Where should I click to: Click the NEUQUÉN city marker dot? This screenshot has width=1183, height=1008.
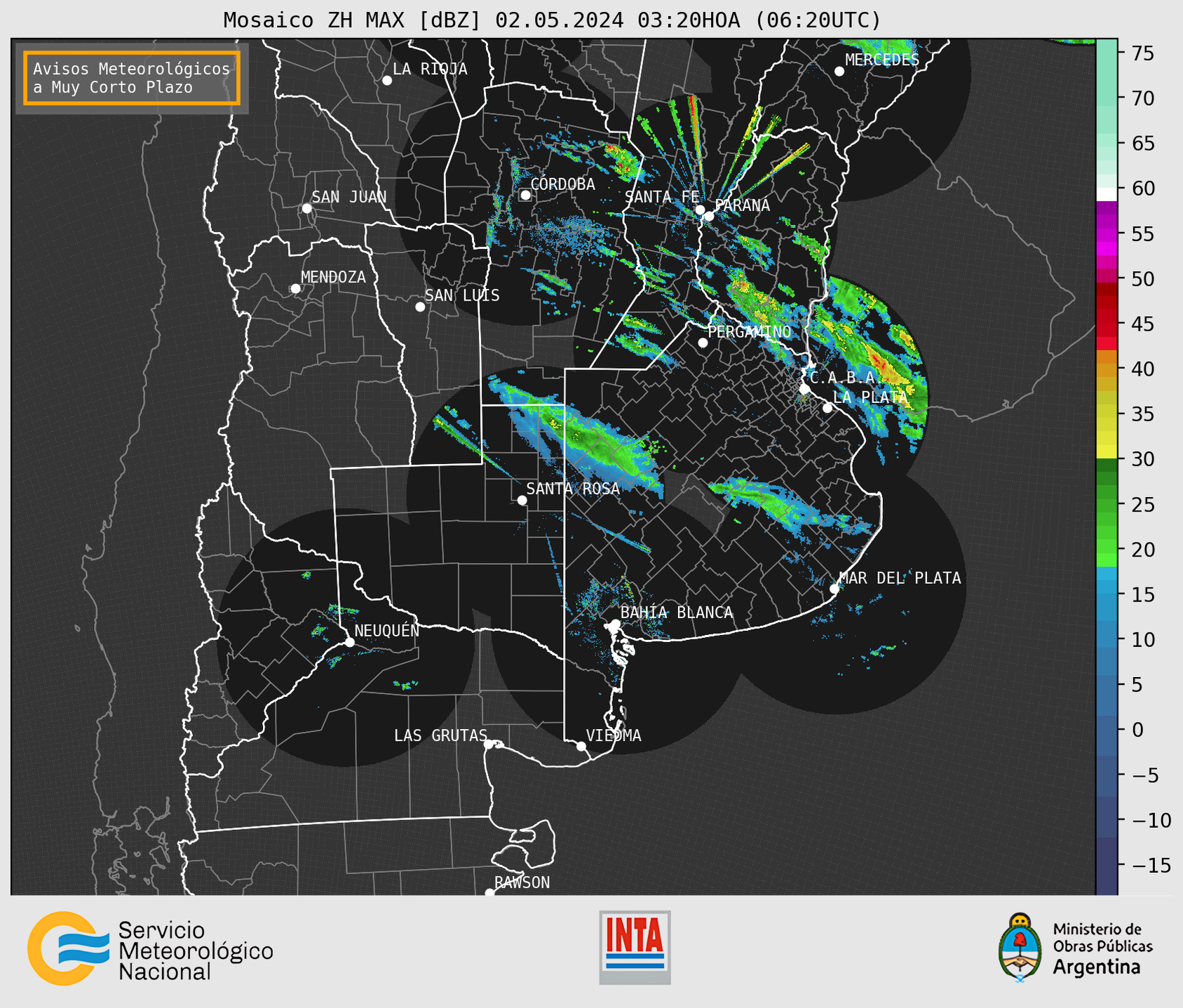pyautogui.click(x=350, y=642)
